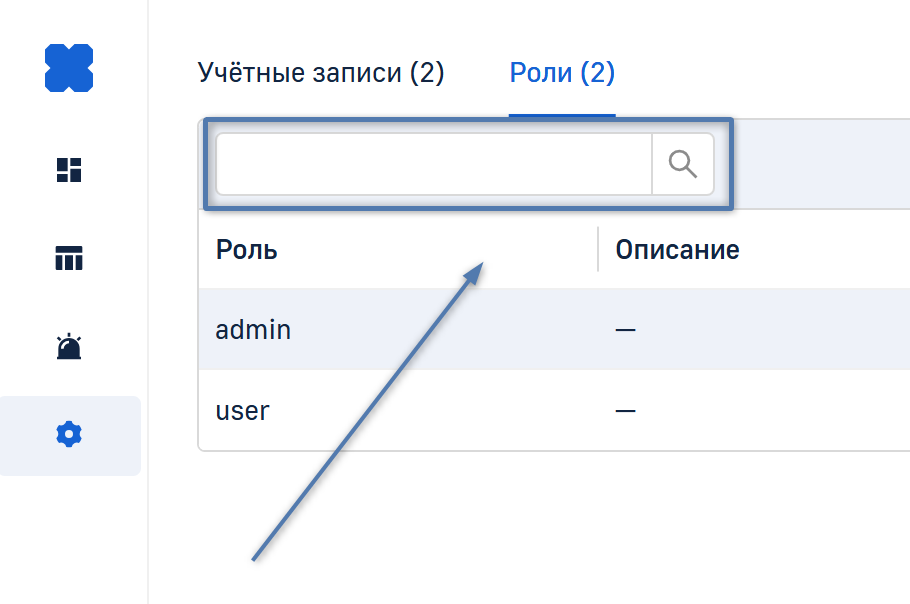This screenshot has height=604, width=910.
Task: Click the blue application logo
Action: [x=69, y=68]
